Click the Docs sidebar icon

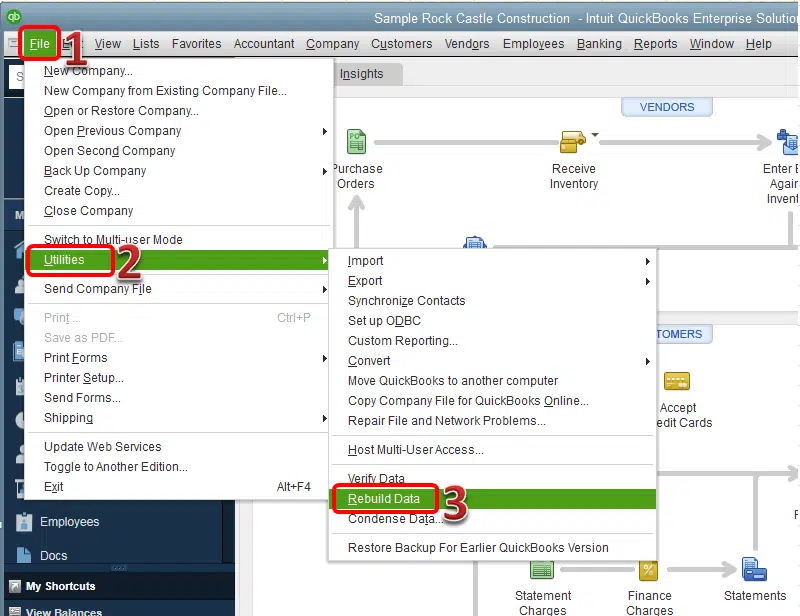[23, 555]
